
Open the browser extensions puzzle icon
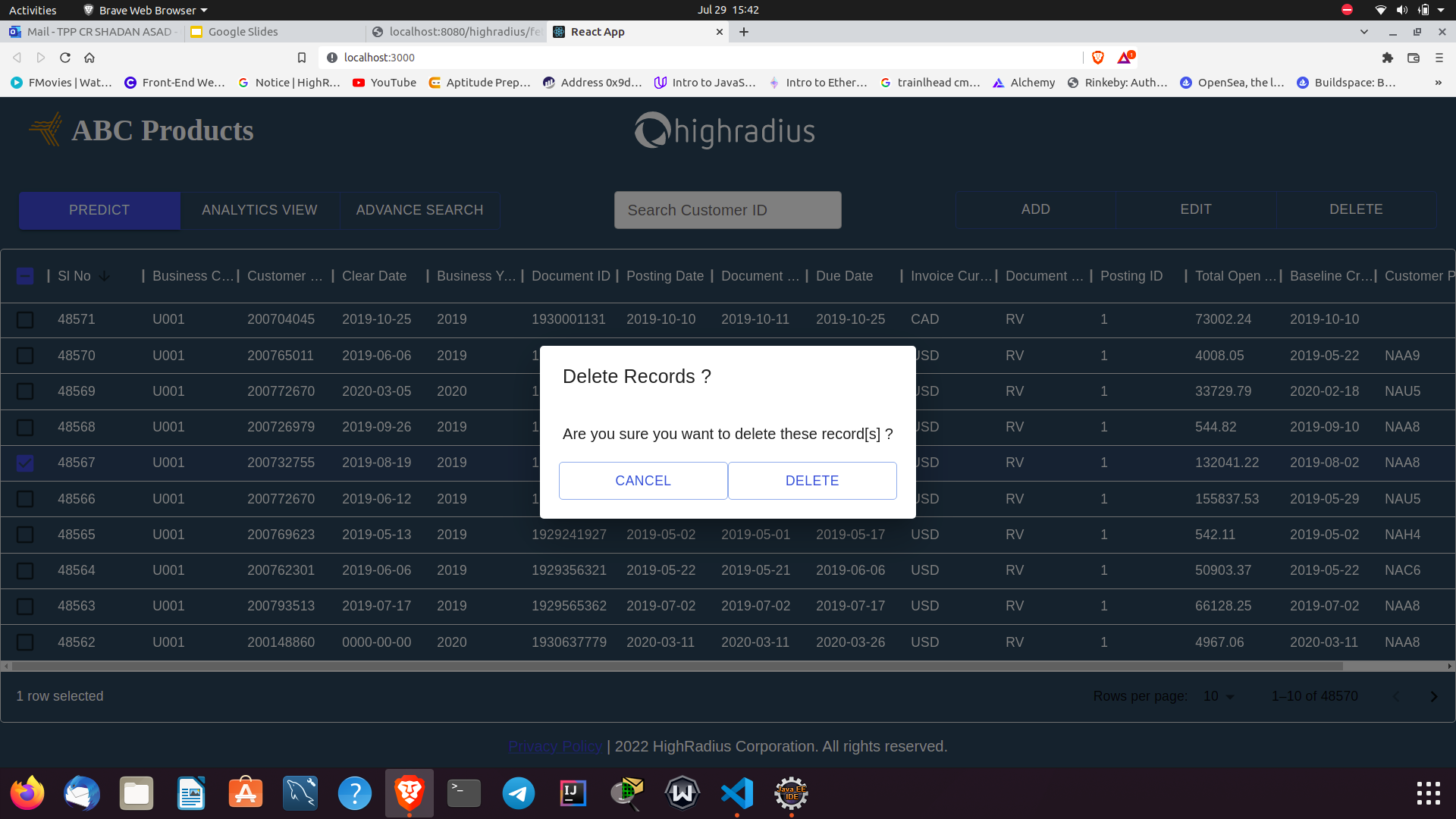click(1388, 58)
